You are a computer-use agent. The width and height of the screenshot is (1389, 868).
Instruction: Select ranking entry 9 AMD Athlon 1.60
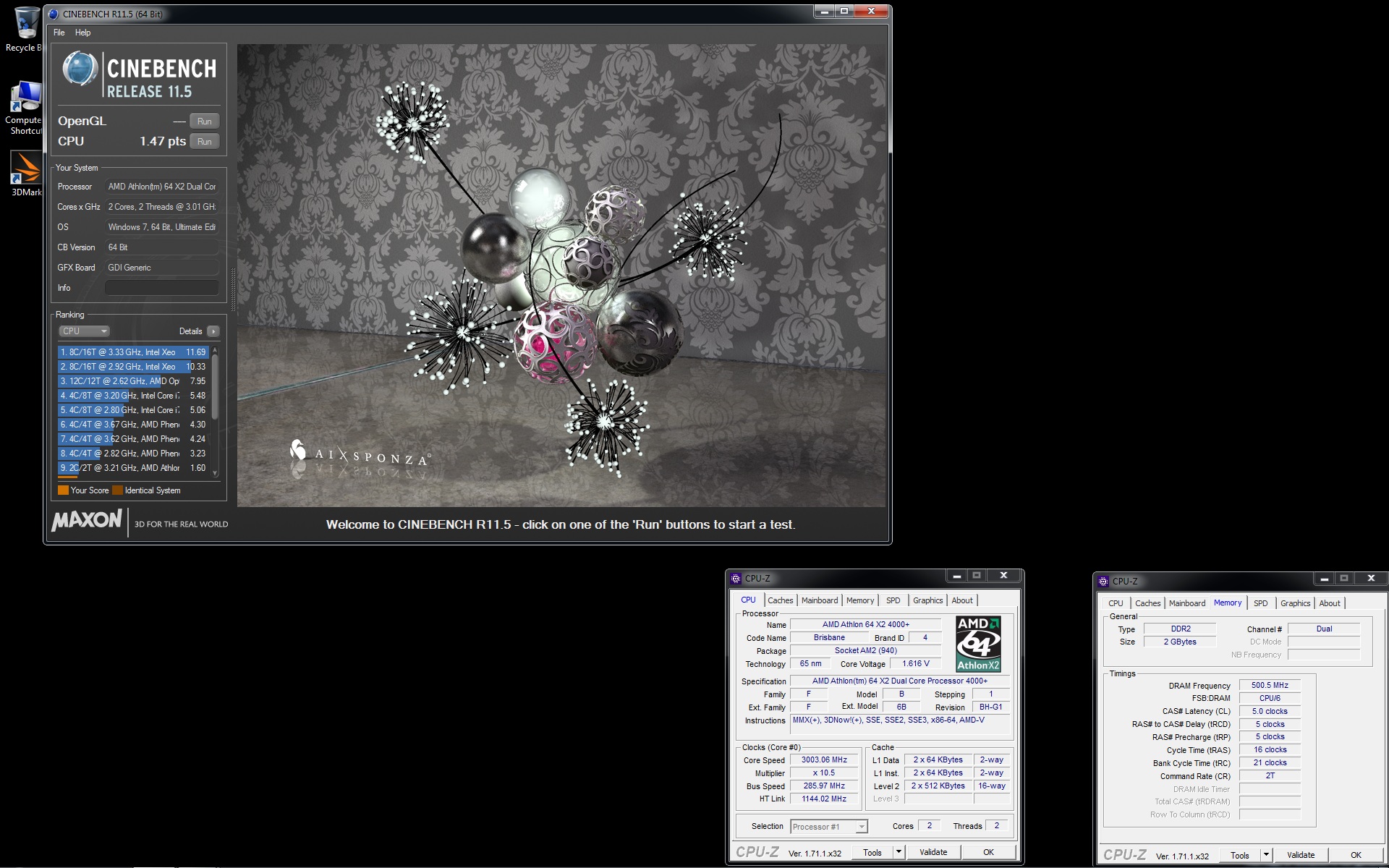tap(133, 468)
